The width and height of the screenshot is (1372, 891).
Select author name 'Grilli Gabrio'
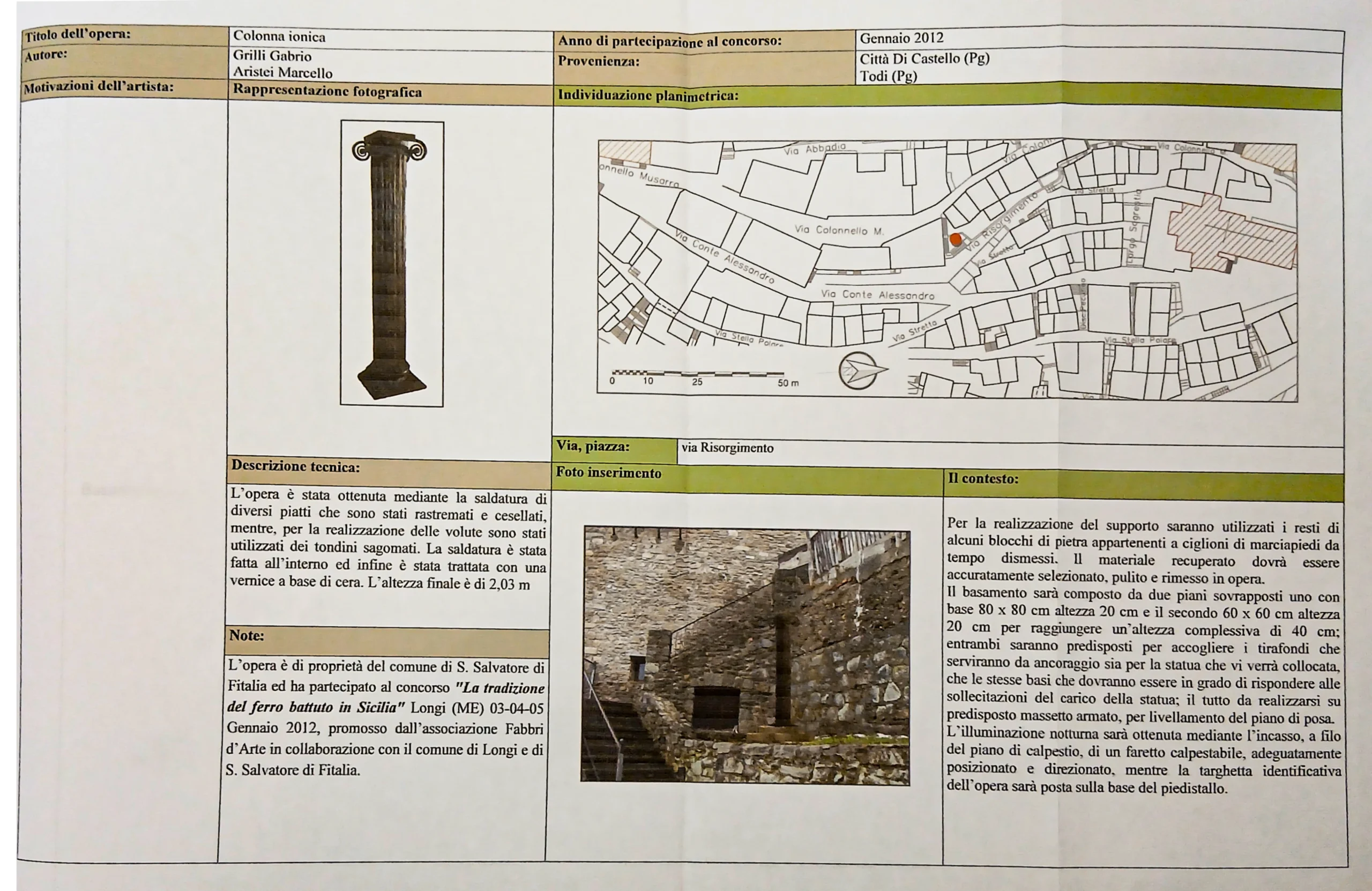point(272,56)
